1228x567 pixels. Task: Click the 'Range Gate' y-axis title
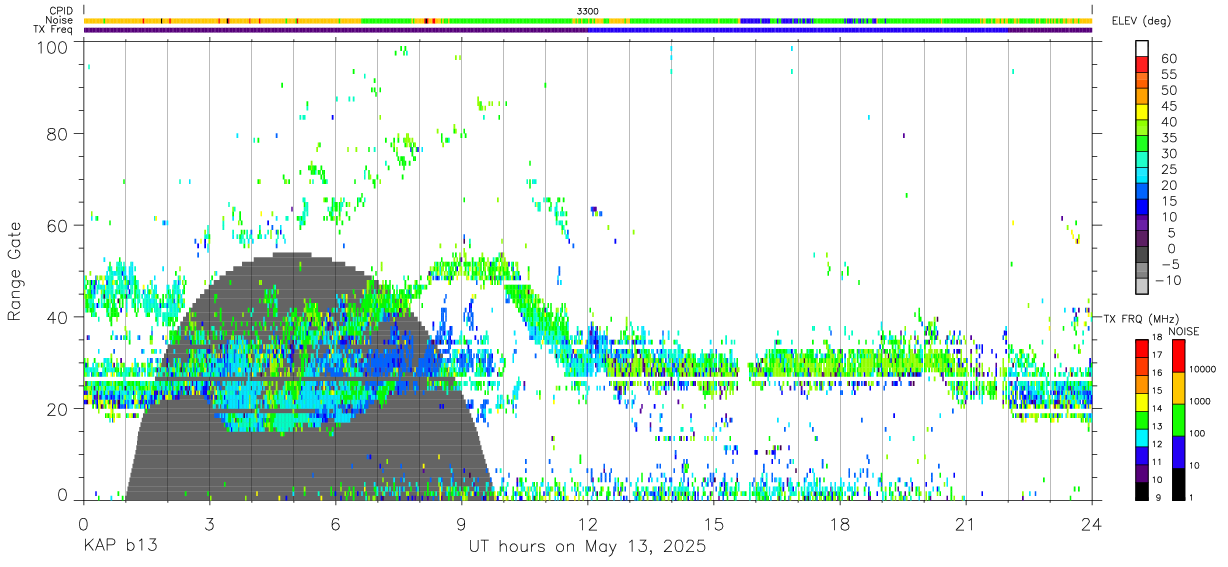pos(15,270)
